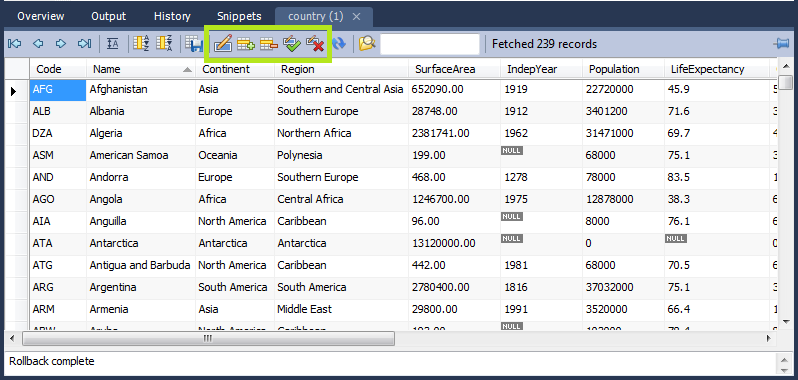Click the Population column header
The width and height of the screenshot is (798, 380).
[x=623, y=69]
